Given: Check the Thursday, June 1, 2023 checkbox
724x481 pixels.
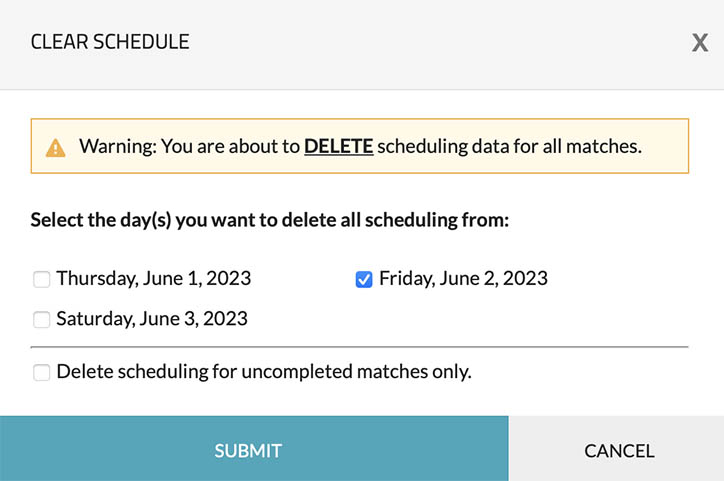Looking at the screenshot, I should coord(42,279).
